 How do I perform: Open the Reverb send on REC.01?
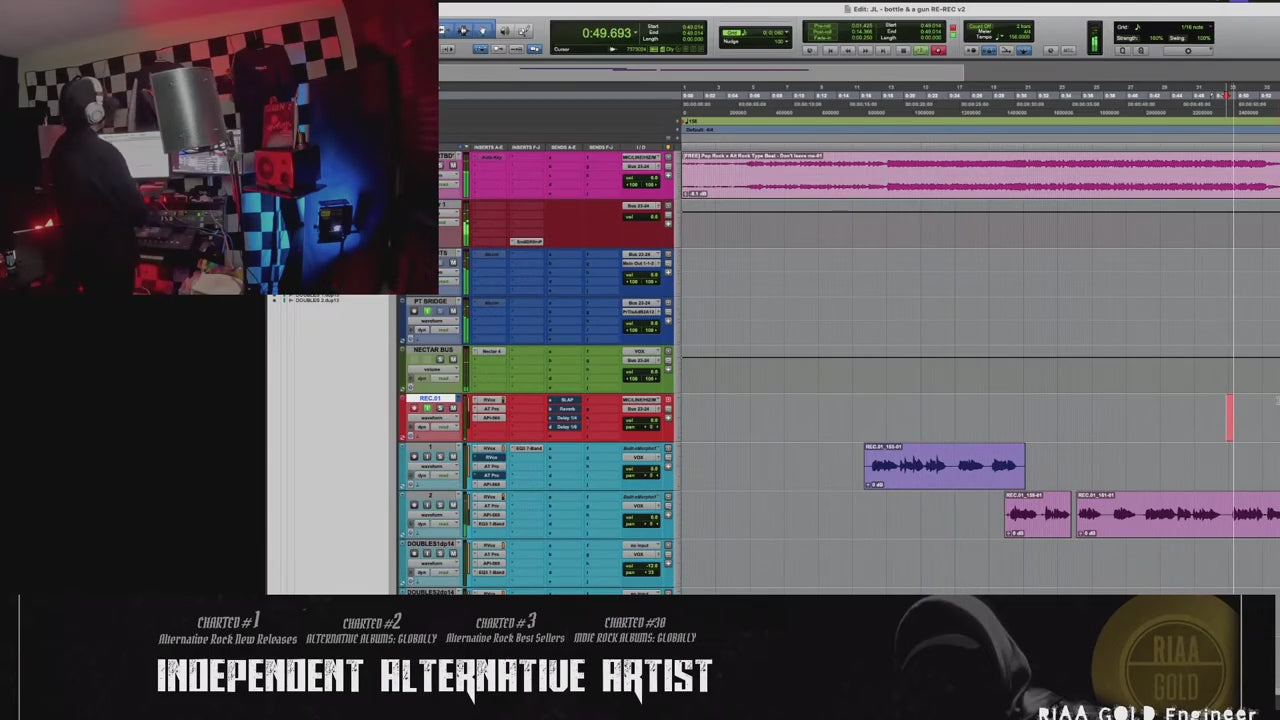(x=567, y=409)
